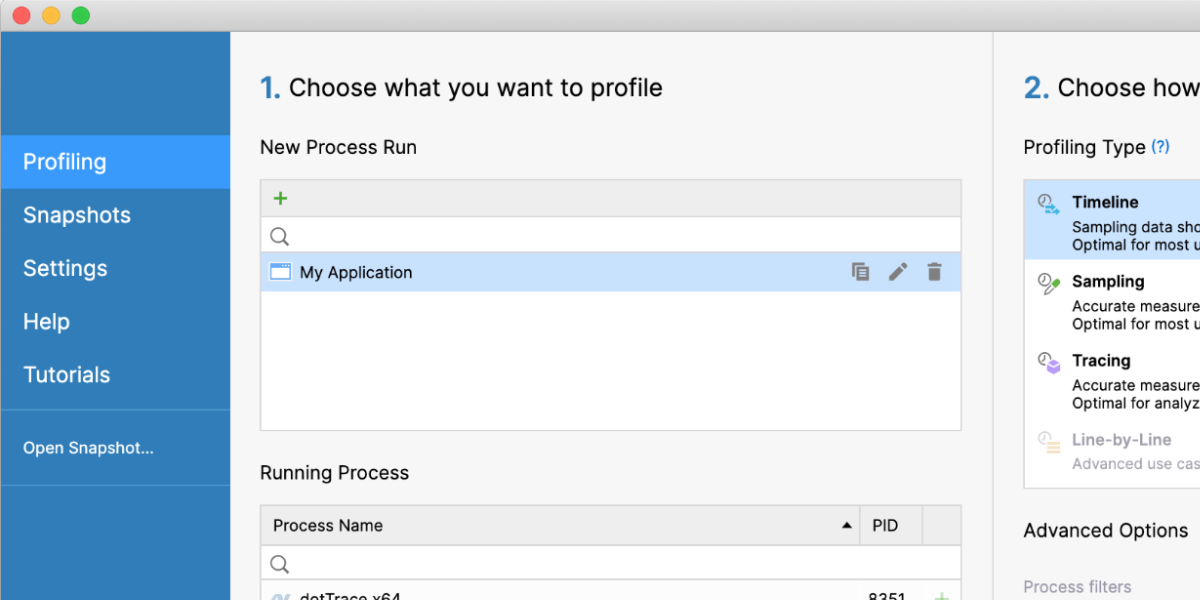The height and width of the screenshot is (600, 1200).
Task: Click the green plus to add process run
Action: pos(280,198)
